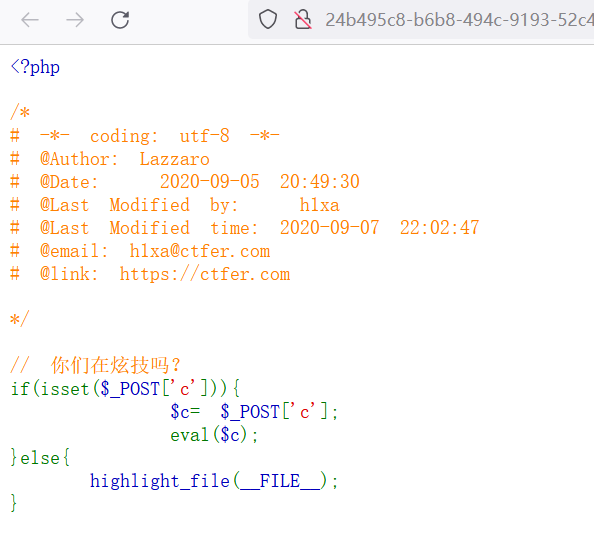594x536 pixels.
Task: Go back using the browser back arrow
Action: 30,20
